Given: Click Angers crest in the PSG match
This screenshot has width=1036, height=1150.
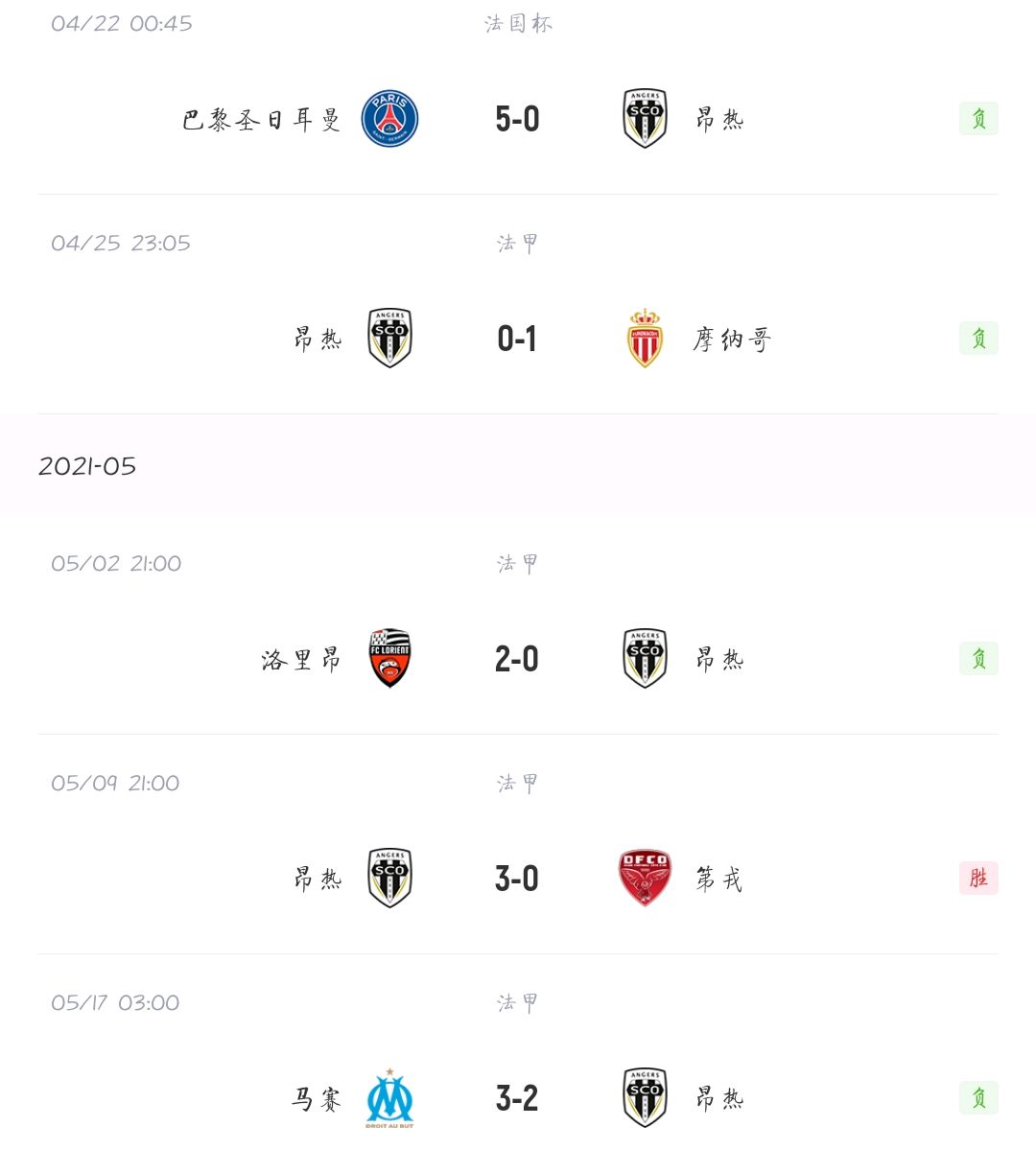Looking at the screenshot, I should coord(645,119).
